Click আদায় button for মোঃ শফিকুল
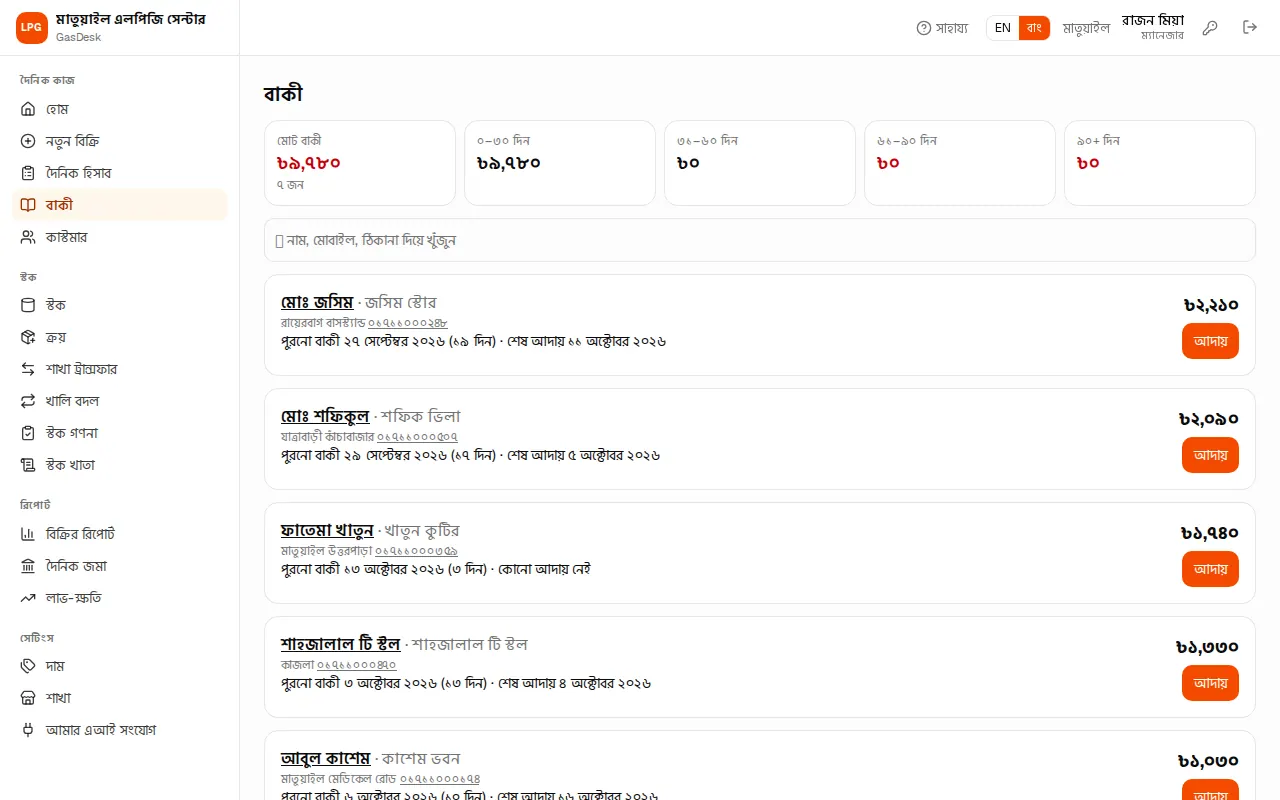This screenshot has height=800, width=1280. [1210, 455]
